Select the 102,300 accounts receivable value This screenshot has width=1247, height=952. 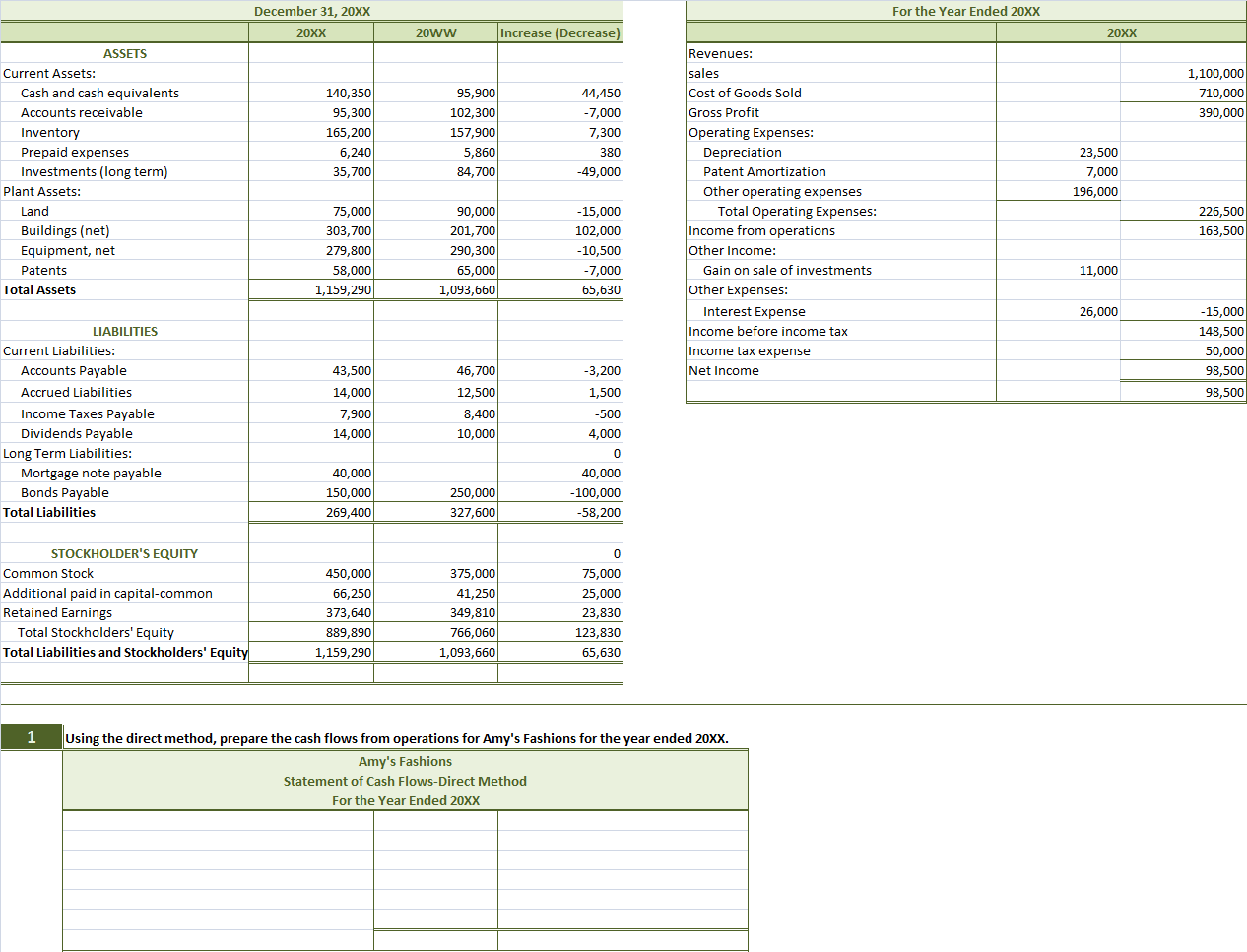point(473,112)
